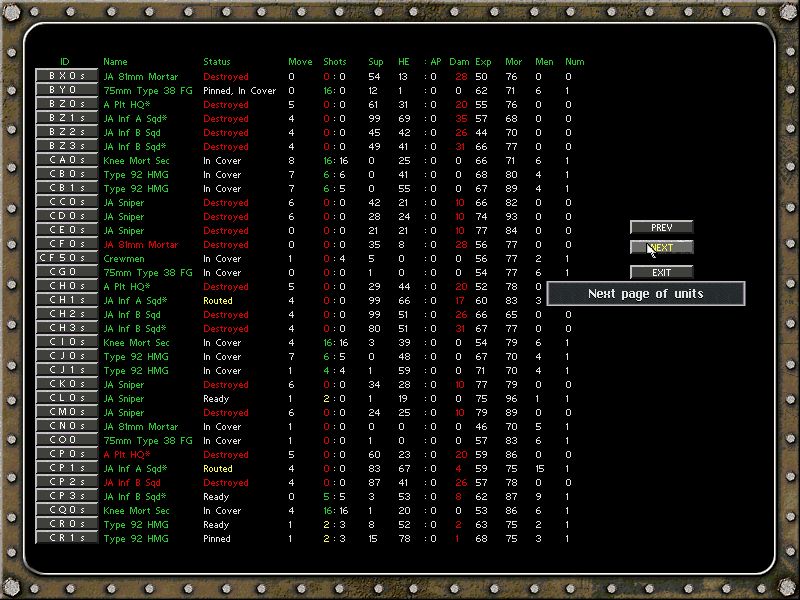800x600 pixels.
Task: Select unit ID button CD0s
Action: coord(66,216)
